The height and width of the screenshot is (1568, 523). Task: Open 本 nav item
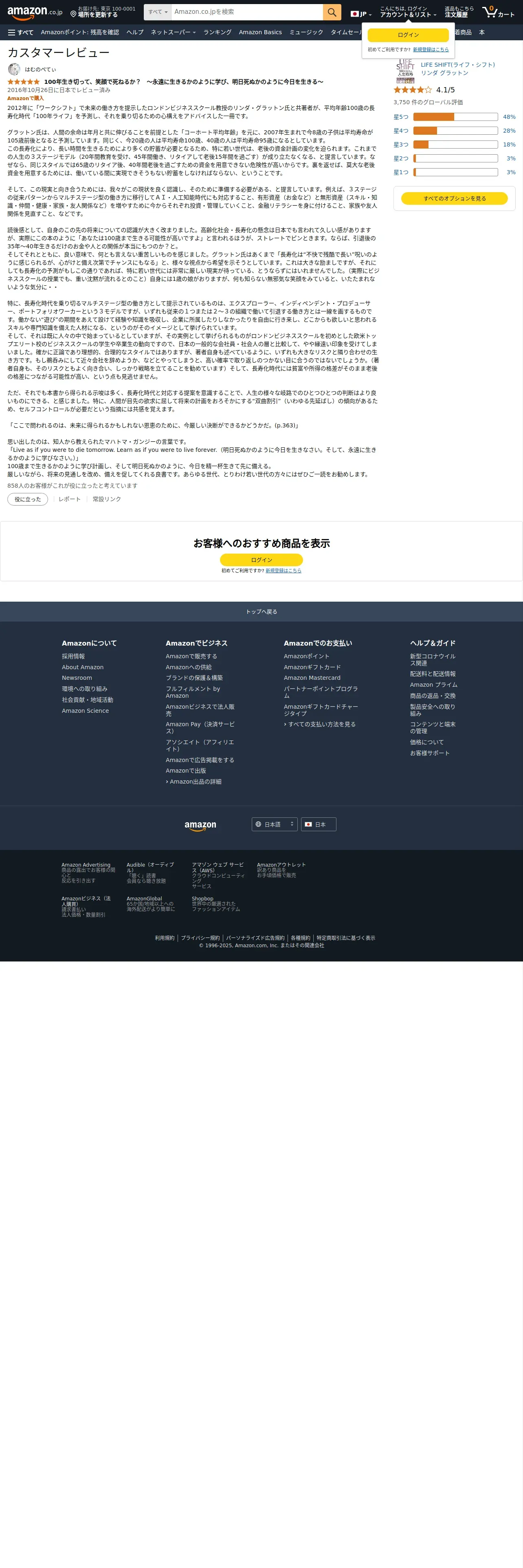[481, 32]
